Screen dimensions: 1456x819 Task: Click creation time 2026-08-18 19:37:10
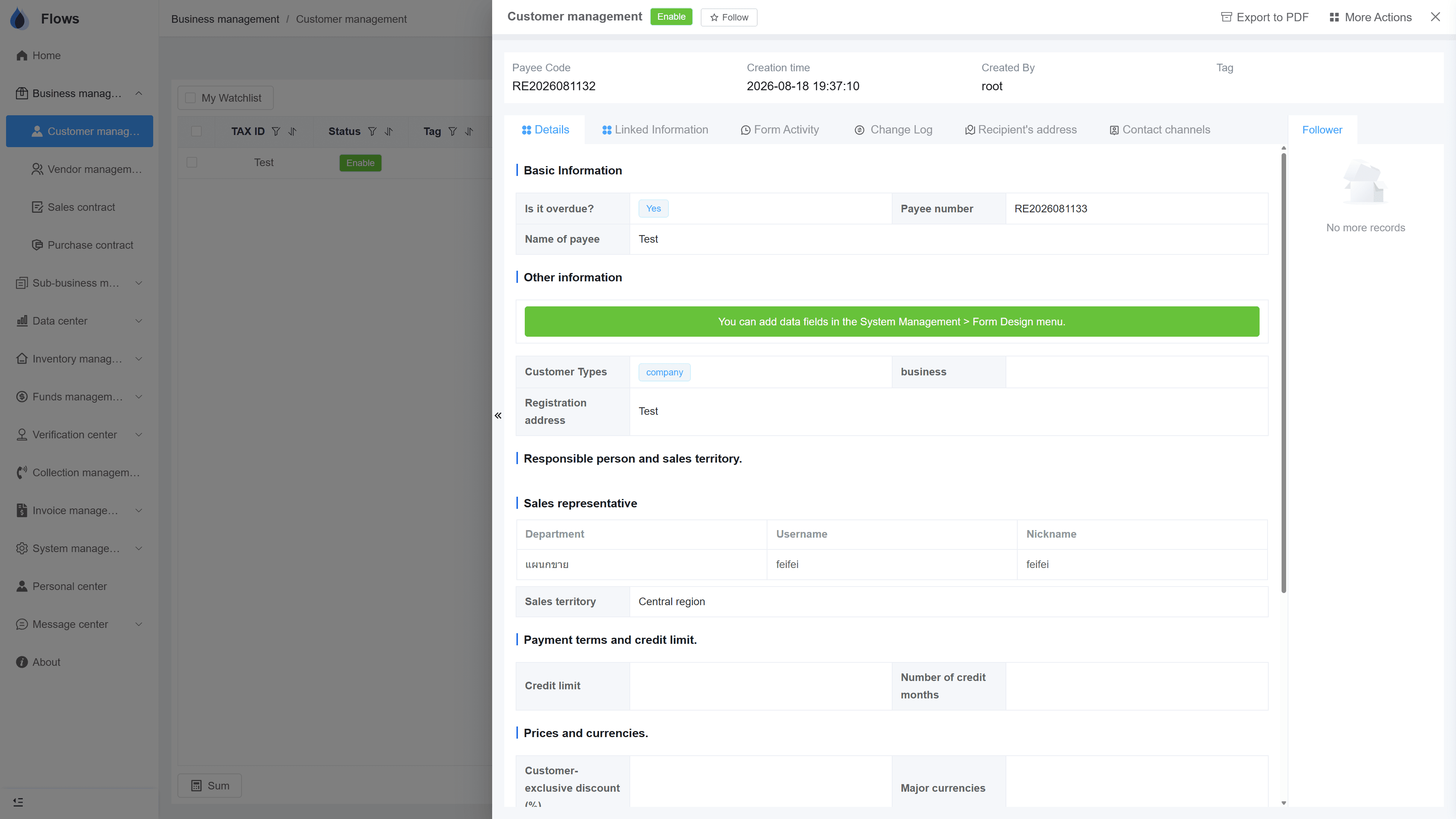point(803,86)
